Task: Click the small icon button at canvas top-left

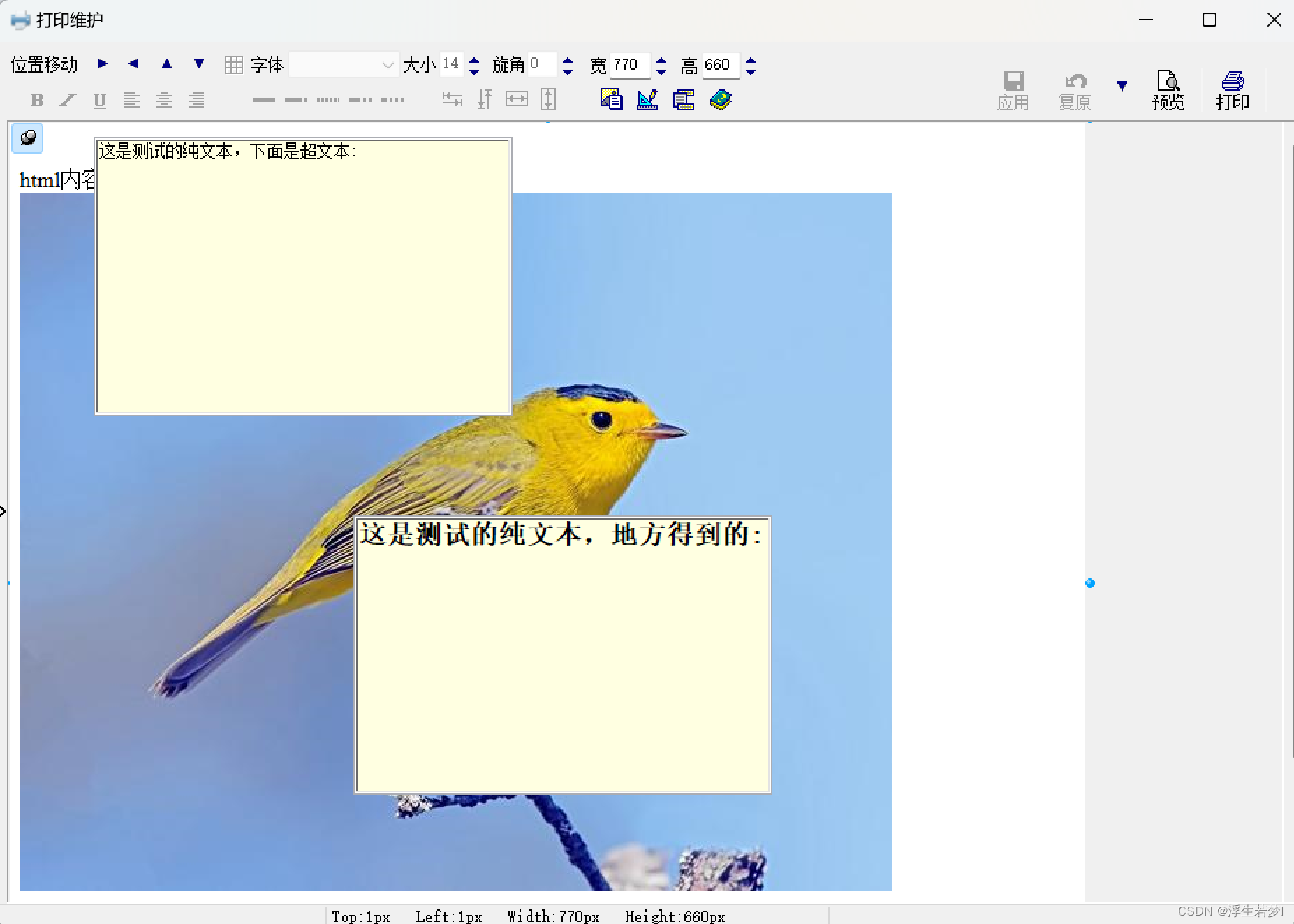Action: point(27,138)
